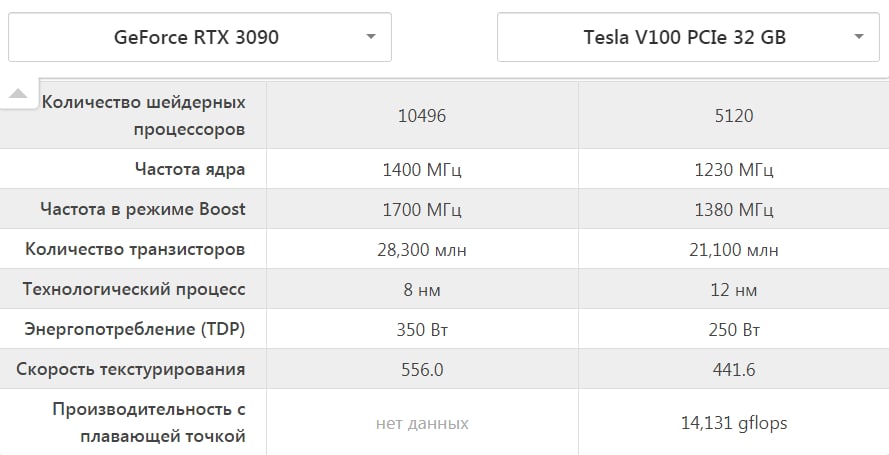This screenshot has height=455, width=889.
Task: Select the 8 нм process value
Action: click(422, 290)
